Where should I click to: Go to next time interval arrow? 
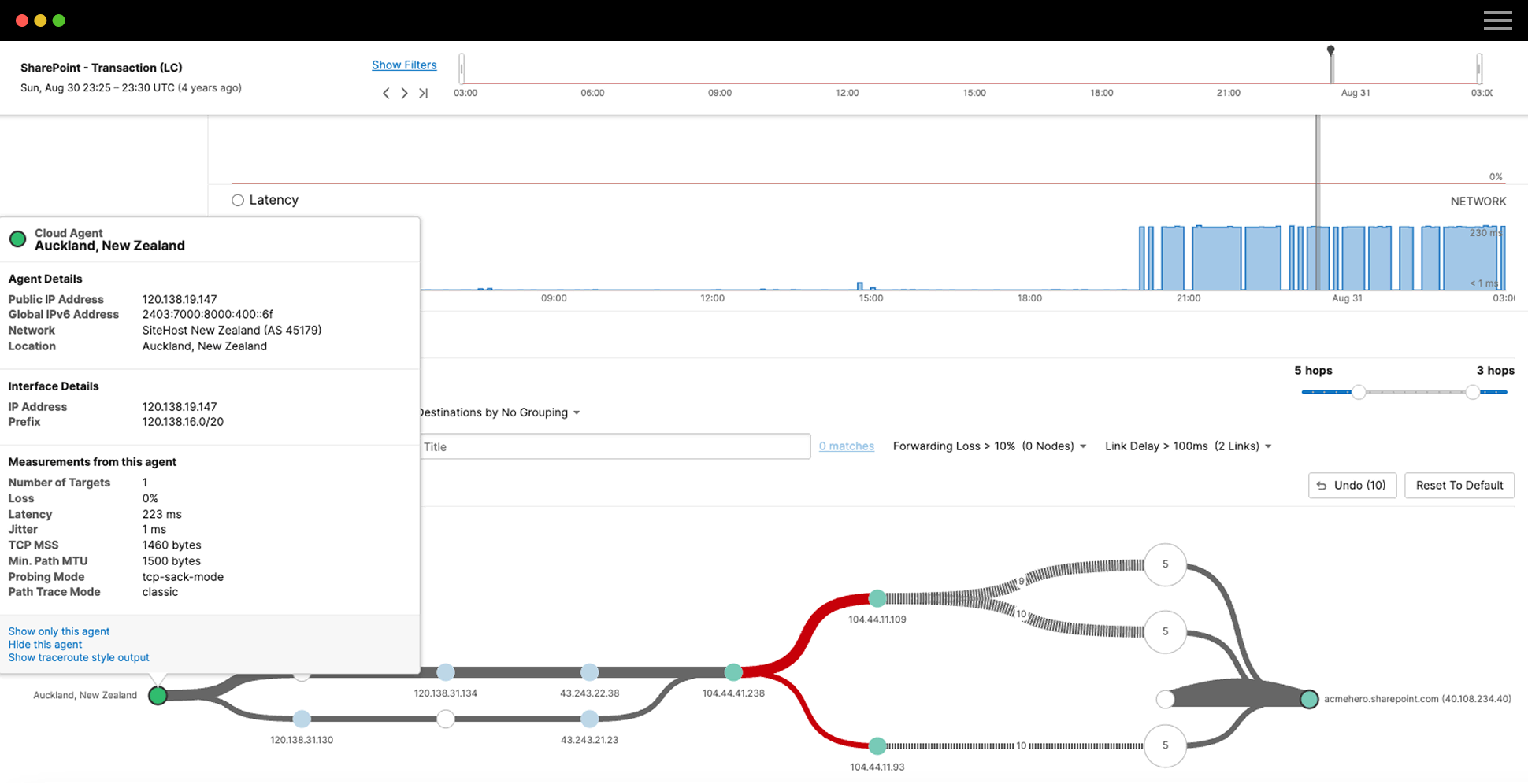404,94
